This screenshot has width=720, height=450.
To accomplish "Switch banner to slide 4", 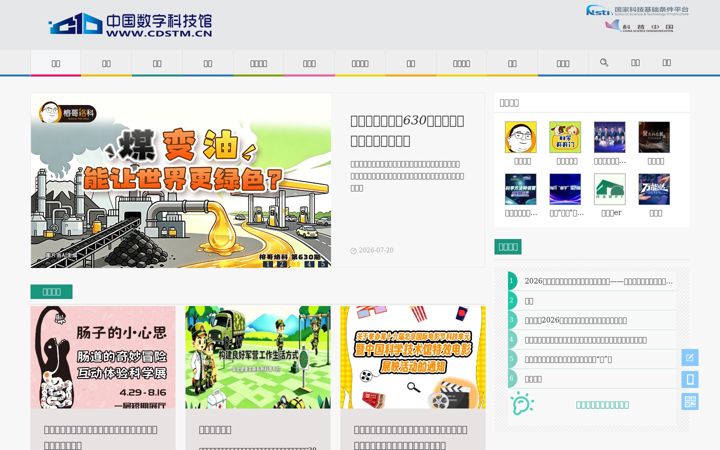I will pos(310,264).
